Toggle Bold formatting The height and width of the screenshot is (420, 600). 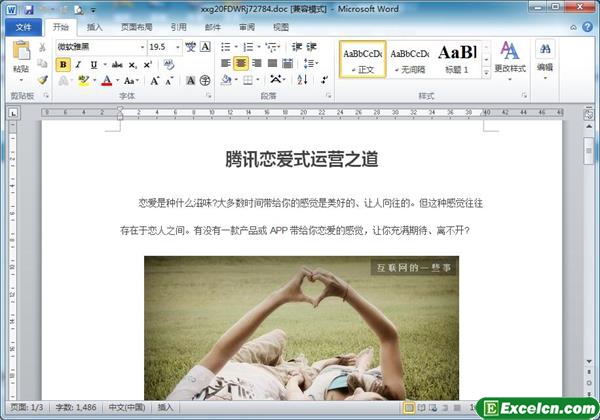[63, 65]
